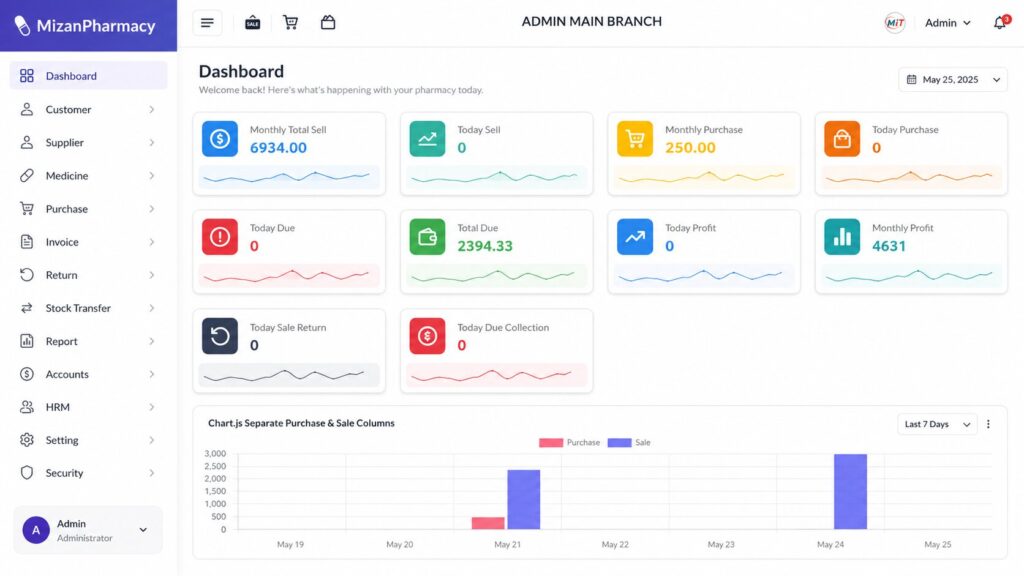Click the May 24 Sale bar
The image size is (1024, 576).
tap(850, 492)
